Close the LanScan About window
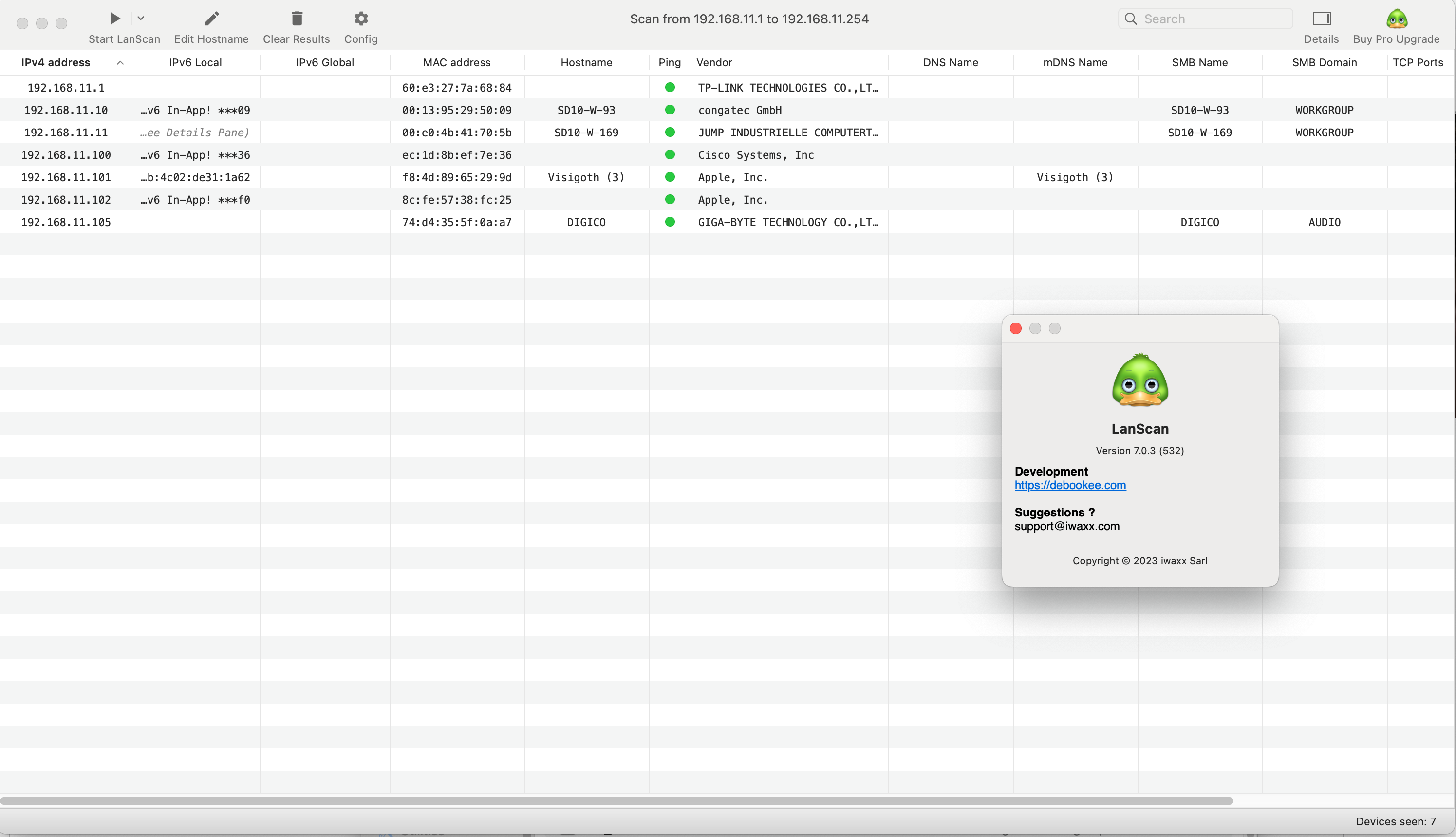1456x837 pixels. (x=1016, y=328)
